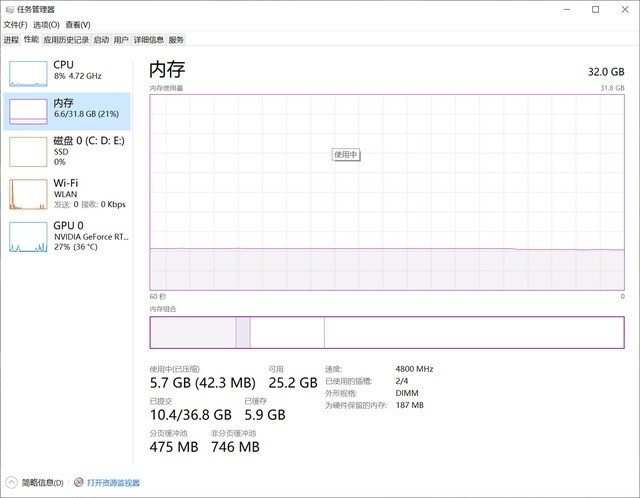Select the 内存 memory graph thumbnail

(28, 111)
